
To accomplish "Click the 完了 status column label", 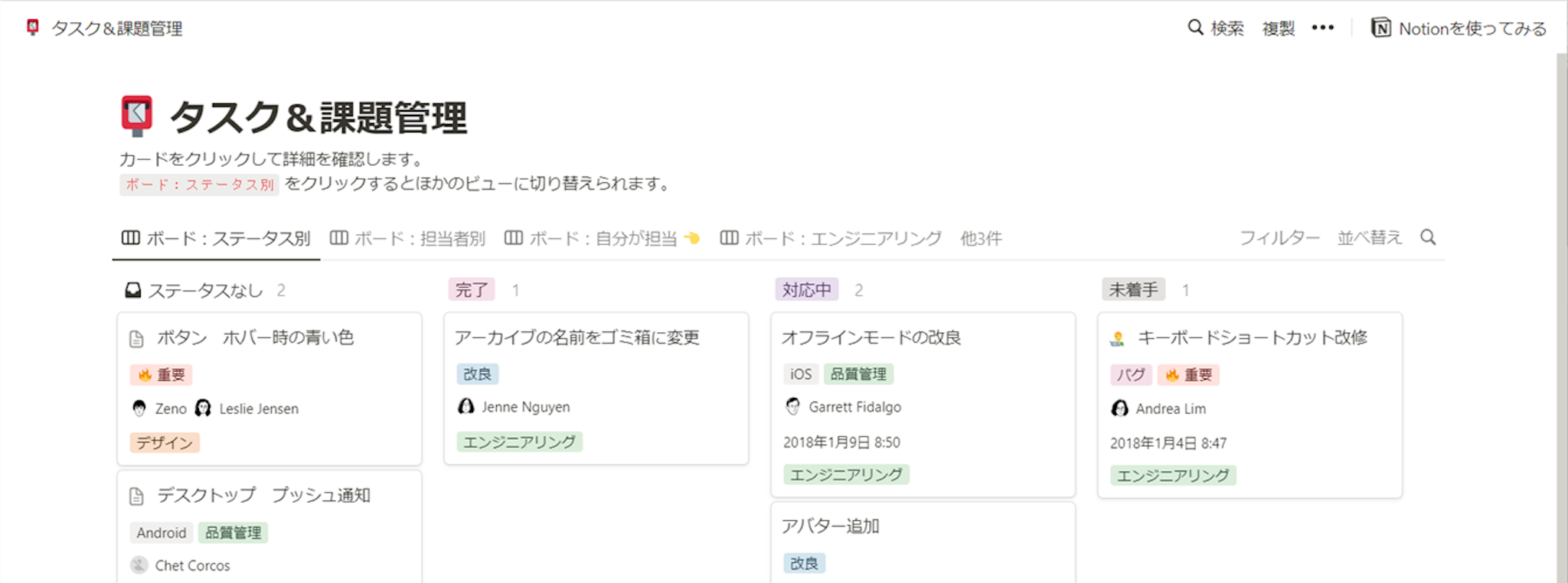I will [472, 290].
